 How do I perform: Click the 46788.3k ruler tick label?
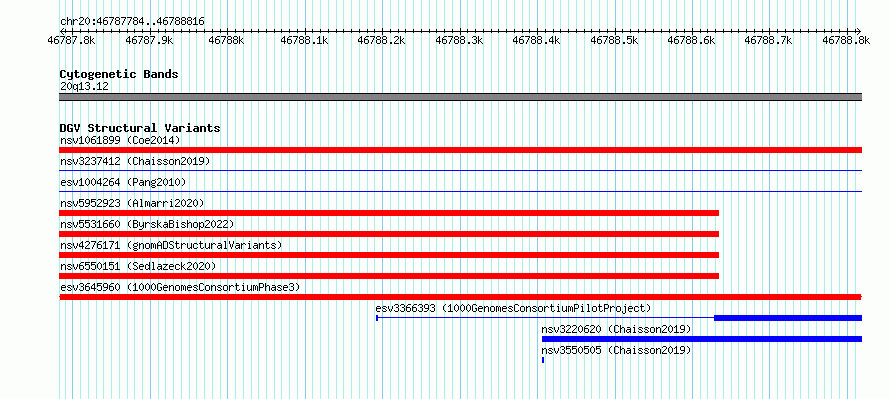(x=459, y=40)
